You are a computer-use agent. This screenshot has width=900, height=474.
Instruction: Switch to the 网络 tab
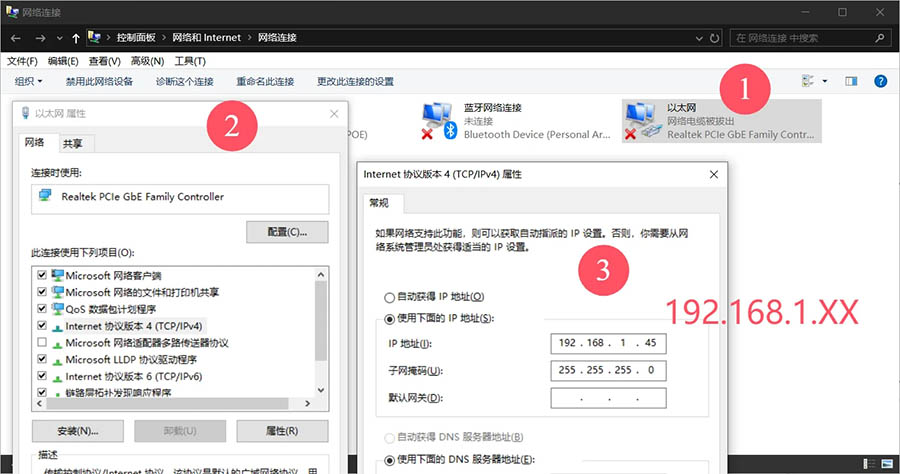(34, 142)
